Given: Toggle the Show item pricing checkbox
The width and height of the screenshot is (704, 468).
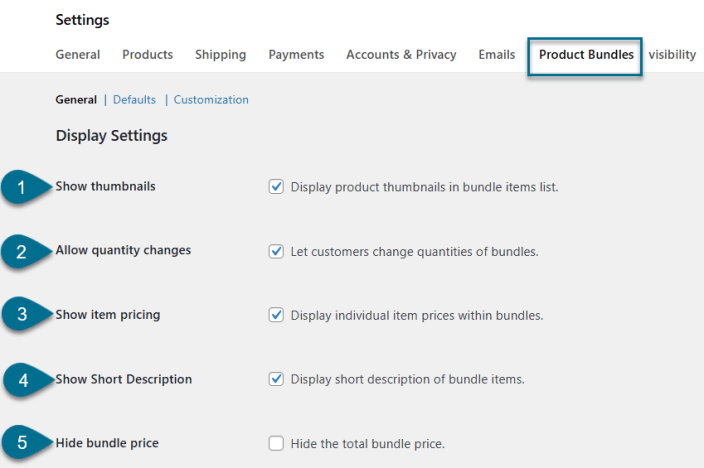Looking at the screenshot, I should point(277,315).
